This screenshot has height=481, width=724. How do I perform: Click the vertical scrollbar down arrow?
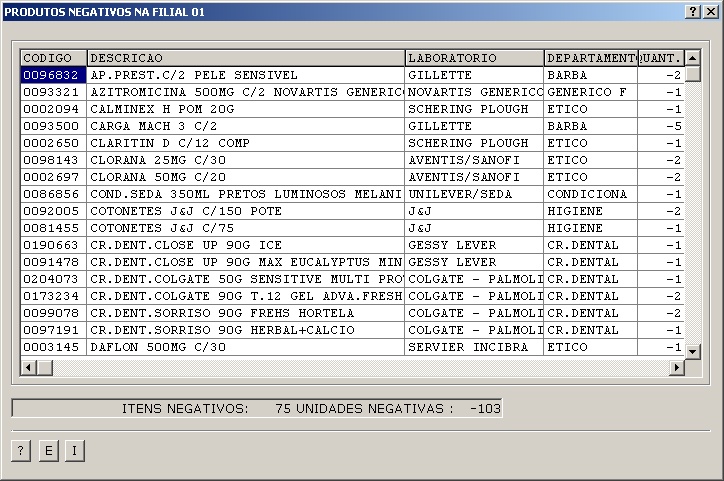click(x=692, y=352)
